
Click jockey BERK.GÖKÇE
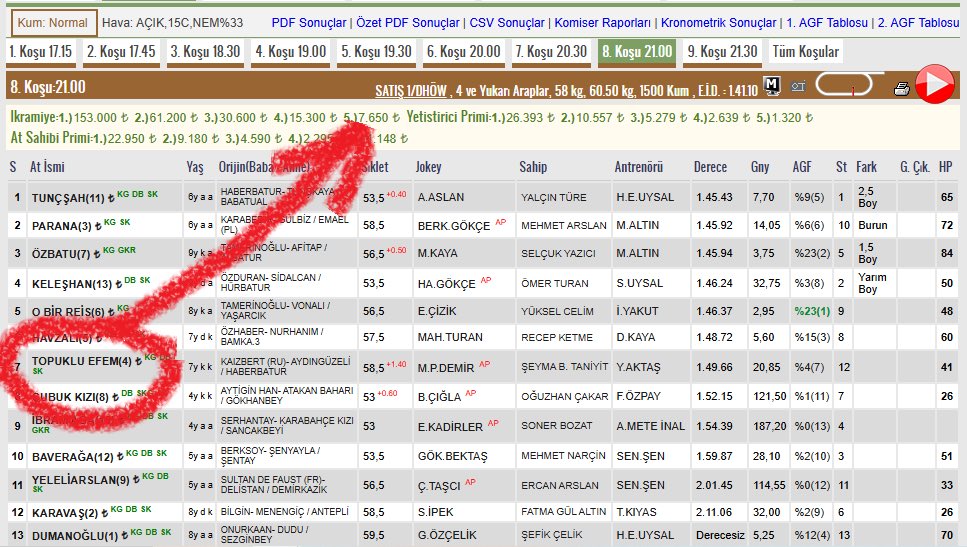pyautogui.click(x=454, y=226)
